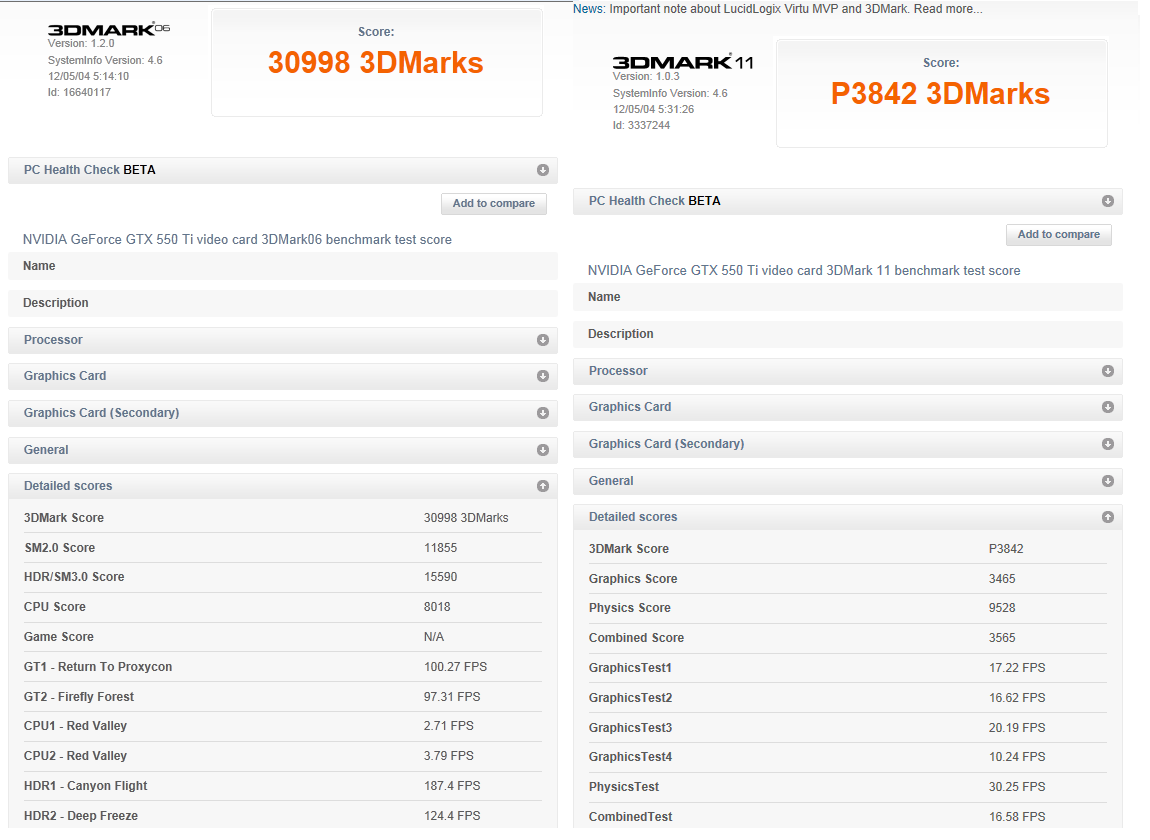Select GraphicsTest4 value 10.24 FPS
Image resolution: width=1150 pixels, height=840 pixels.
pos(1017,757)
